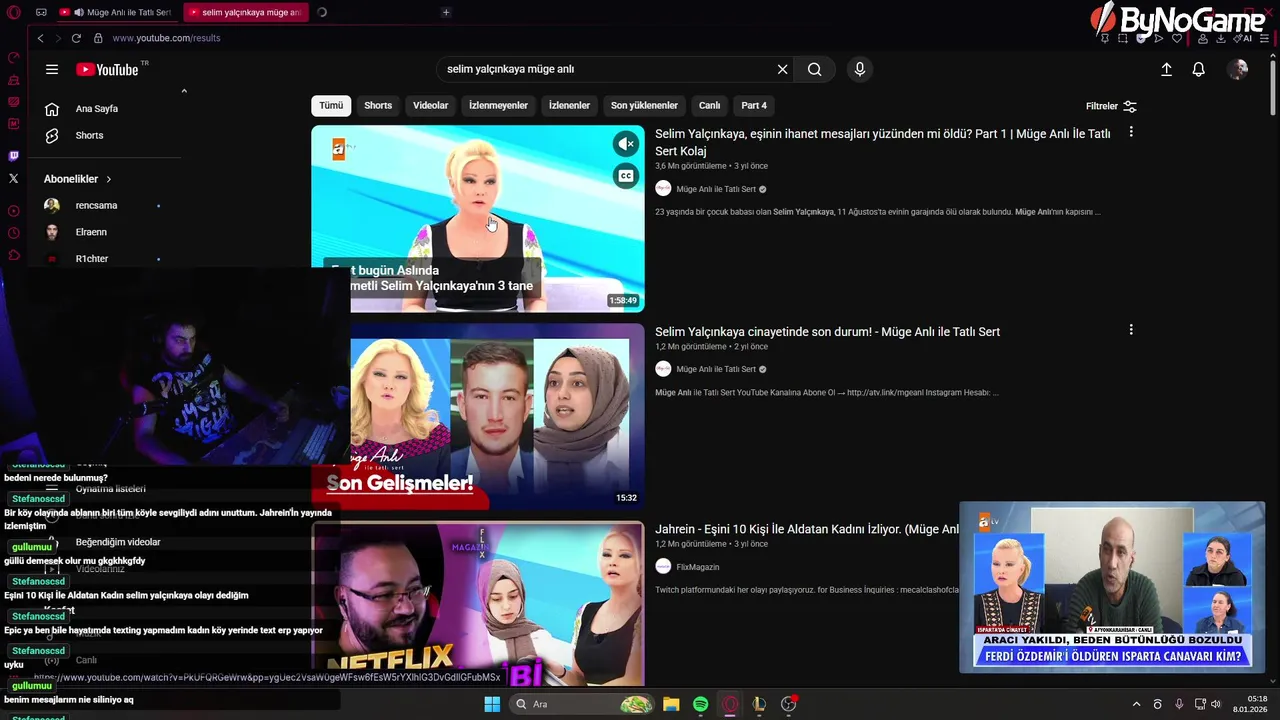Click the magnifier search button
Image resolution: width=1280 pixels, height=720 pixels.
coord(814,69)
